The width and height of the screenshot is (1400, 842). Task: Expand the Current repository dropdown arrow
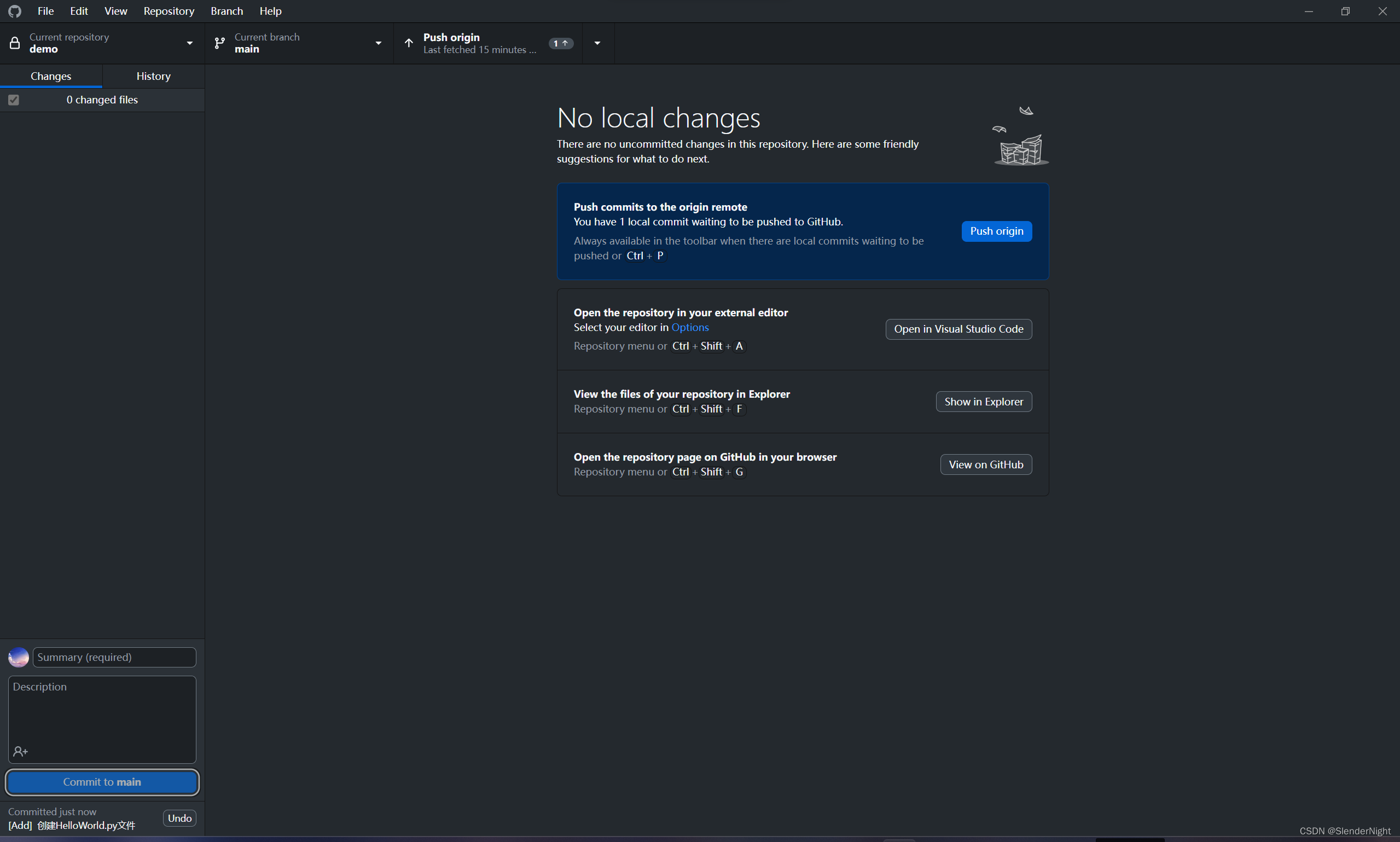pos(189,43)
